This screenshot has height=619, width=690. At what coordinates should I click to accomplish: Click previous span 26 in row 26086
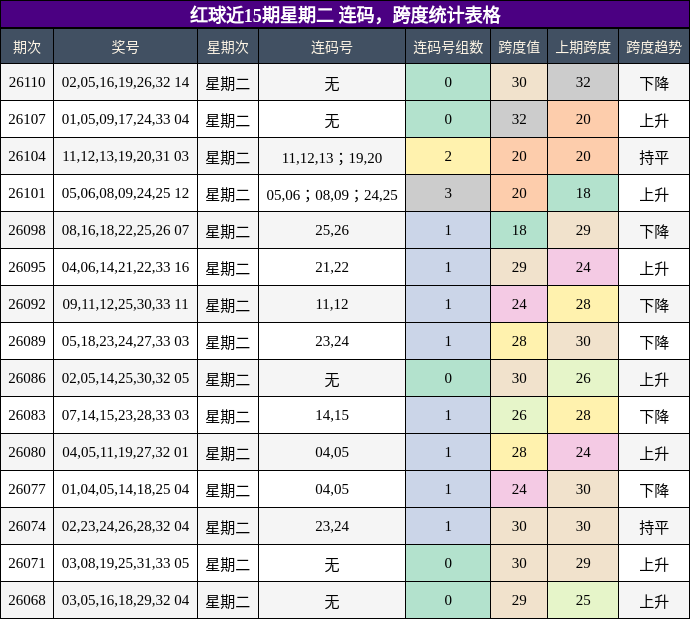click(x=583, y=378)
